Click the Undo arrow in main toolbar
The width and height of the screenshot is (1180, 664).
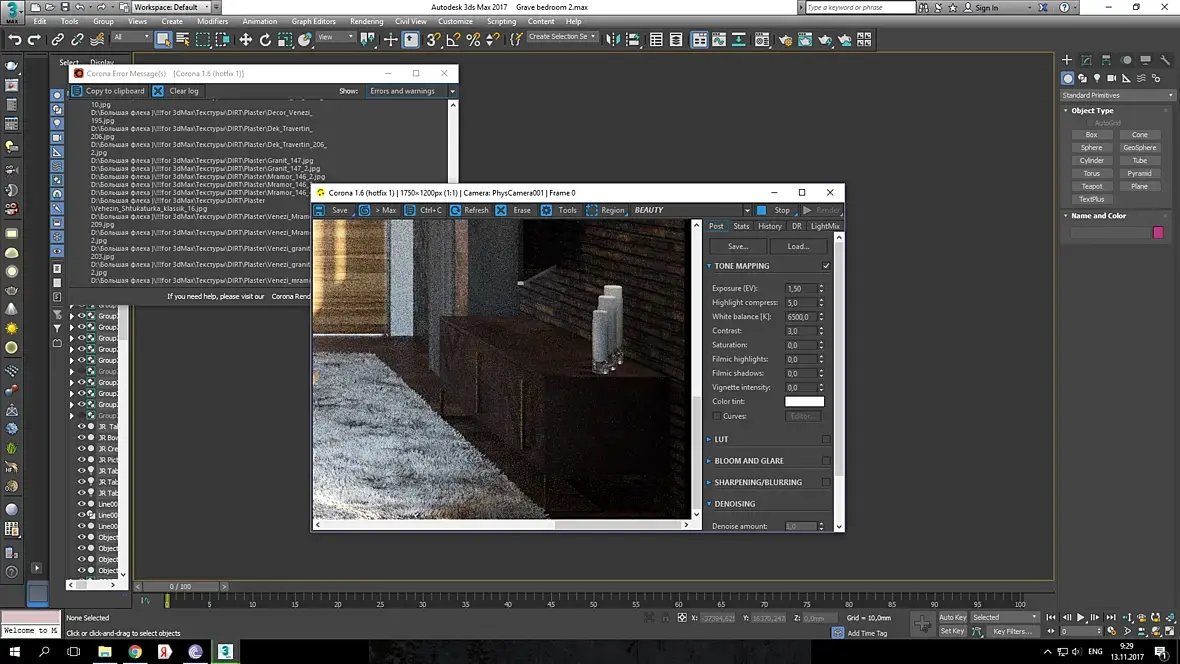tap(15, 40)
